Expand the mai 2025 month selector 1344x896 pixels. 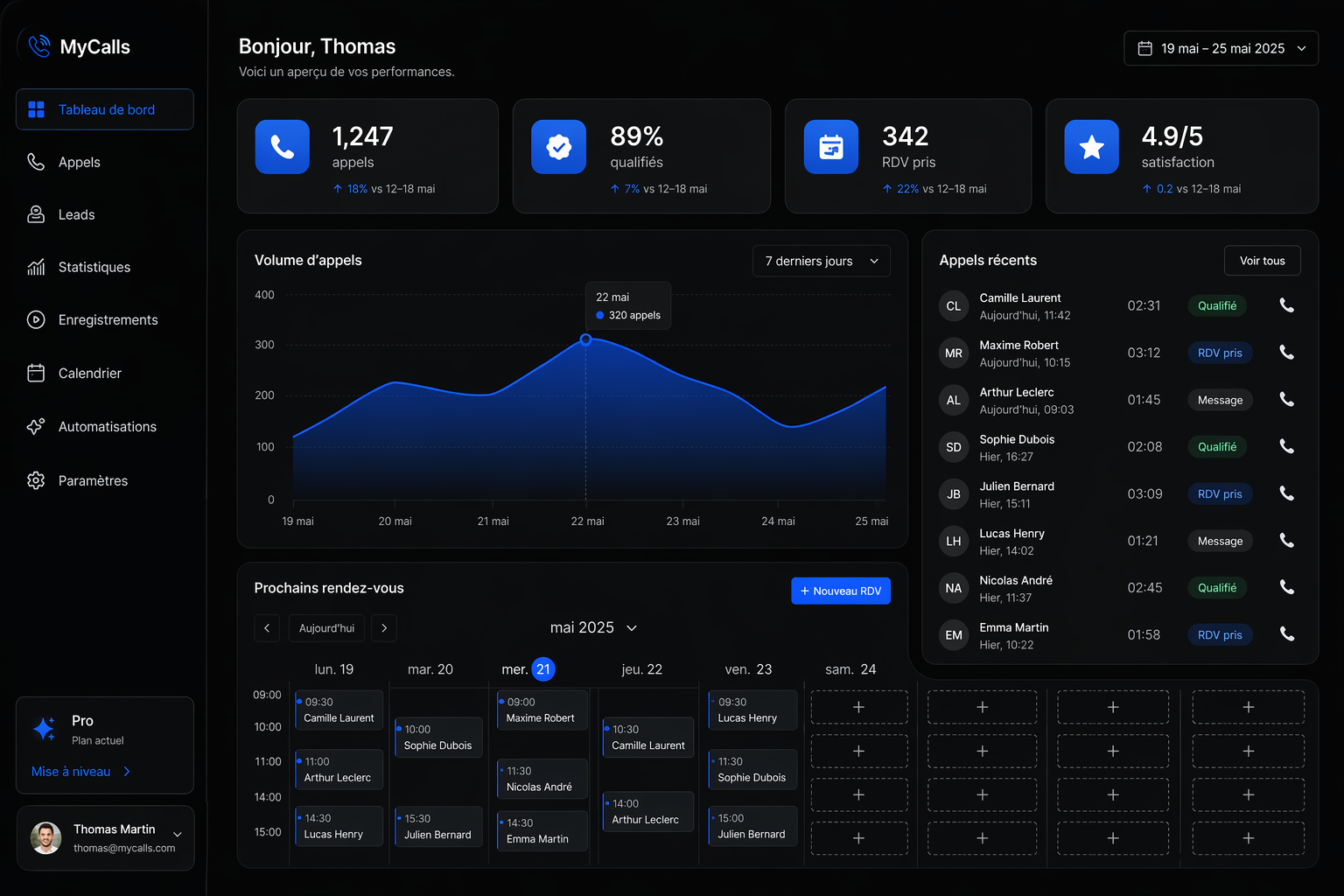pyautogui.click(x=593, y=627)
